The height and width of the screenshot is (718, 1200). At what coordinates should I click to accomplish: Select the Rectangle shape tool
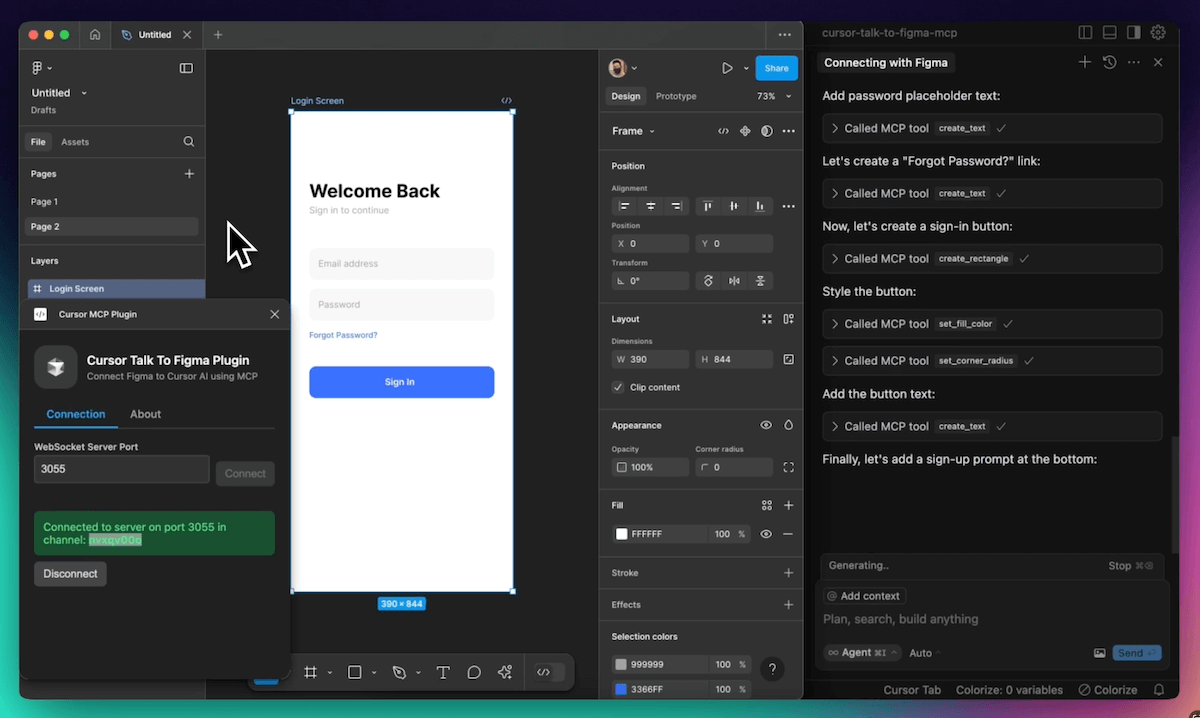(352, 672)
